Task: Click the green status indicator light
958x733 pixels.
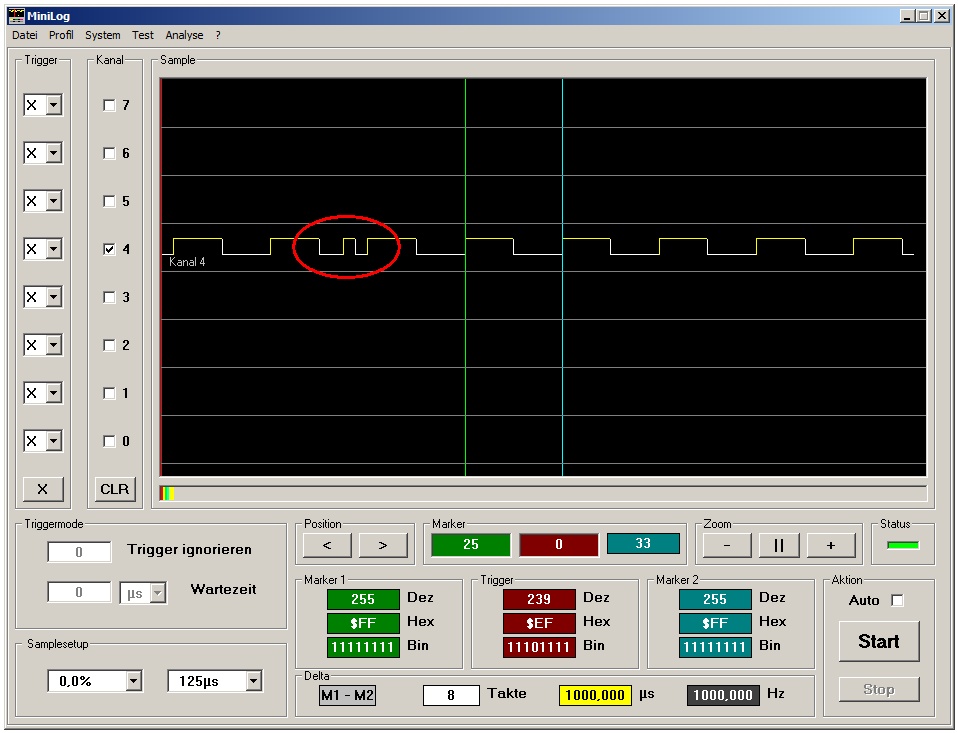Action: point(903,545)
